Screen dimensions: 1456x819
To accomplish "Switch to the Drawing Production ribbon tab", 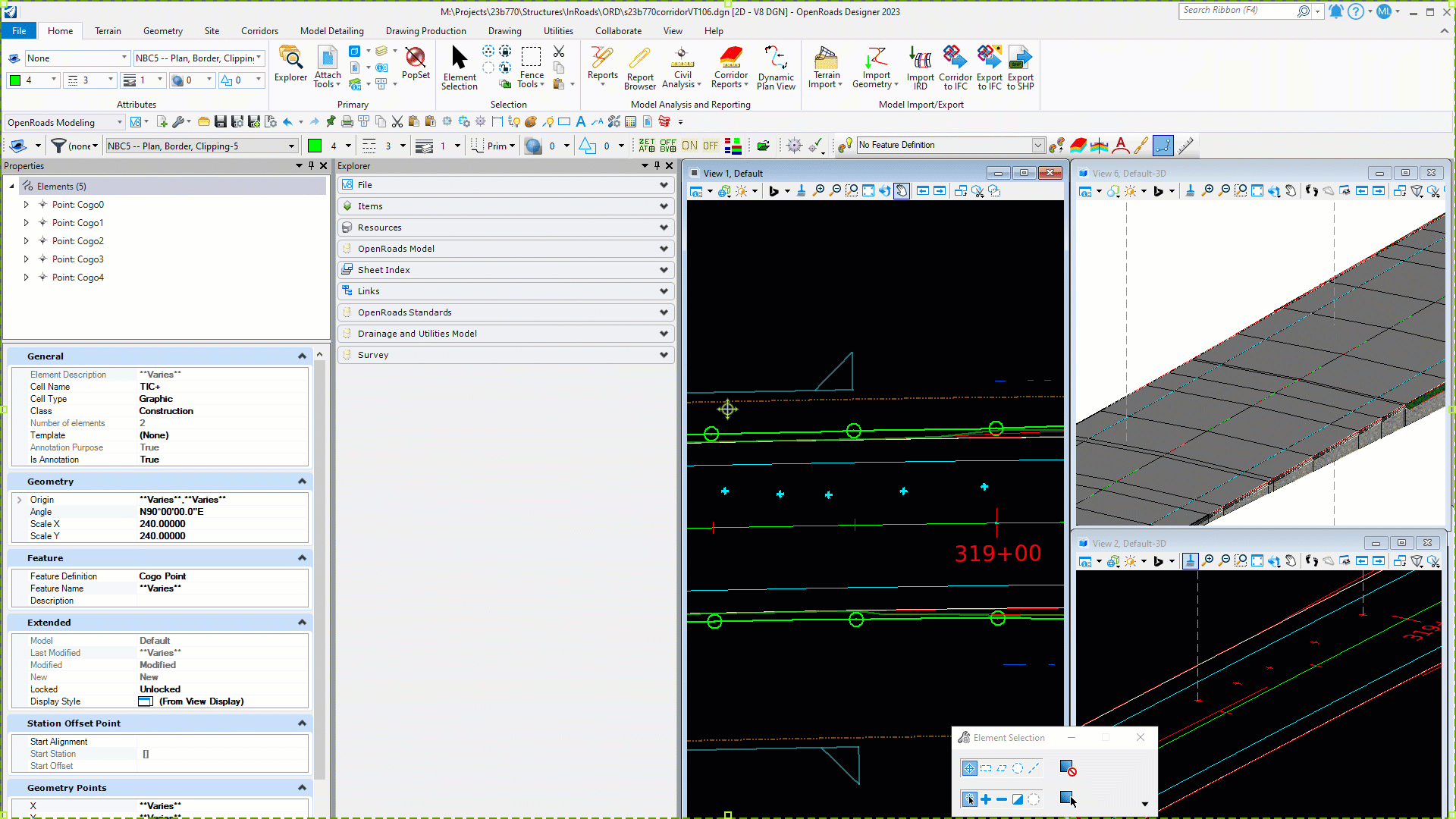I will pyautogui.click(x=426, y=31).
